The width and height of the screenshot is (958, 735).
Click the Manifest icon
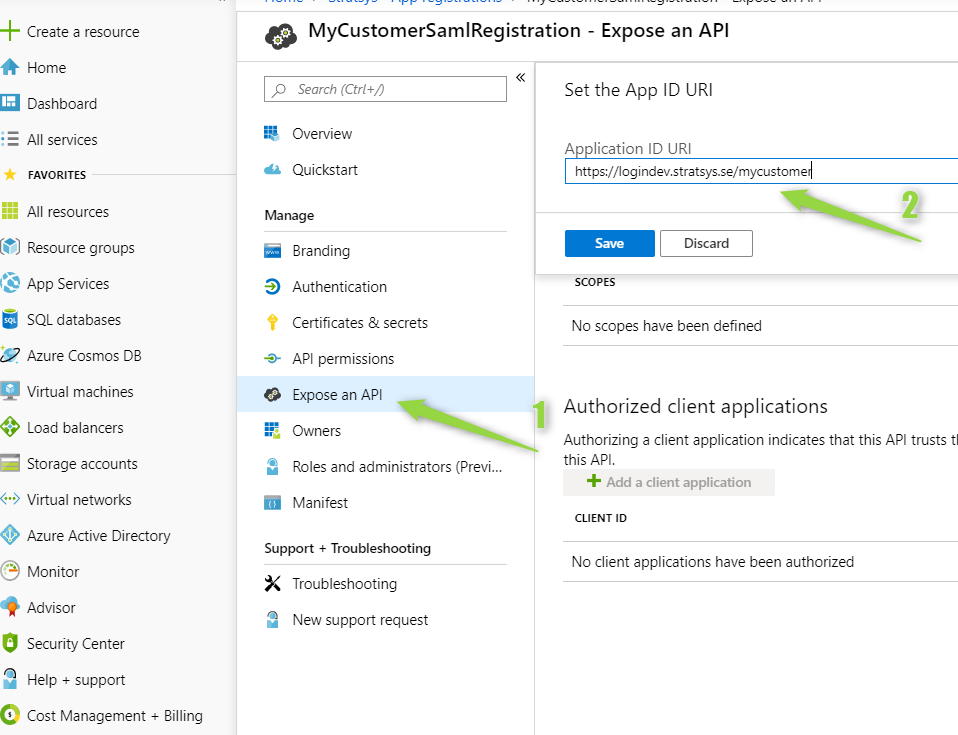click(x=272, y=503)
